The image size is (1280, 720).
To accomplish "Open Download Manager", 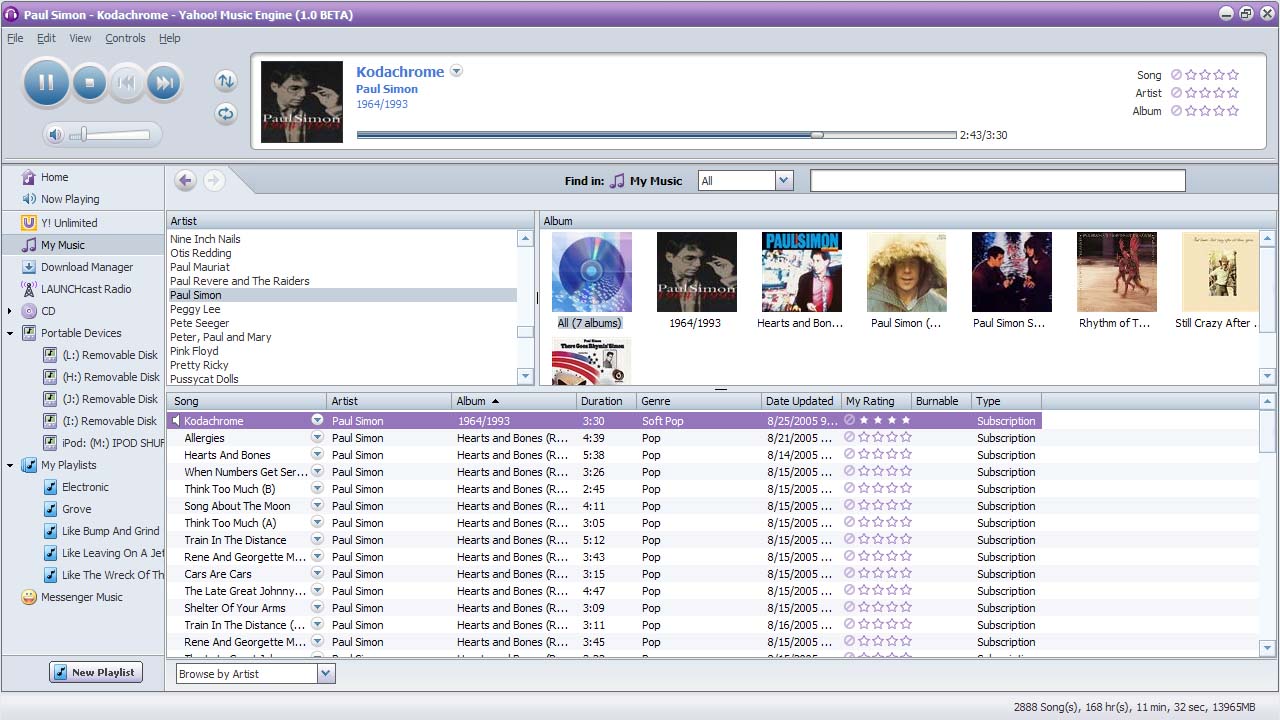I will [x=87, y=267].
